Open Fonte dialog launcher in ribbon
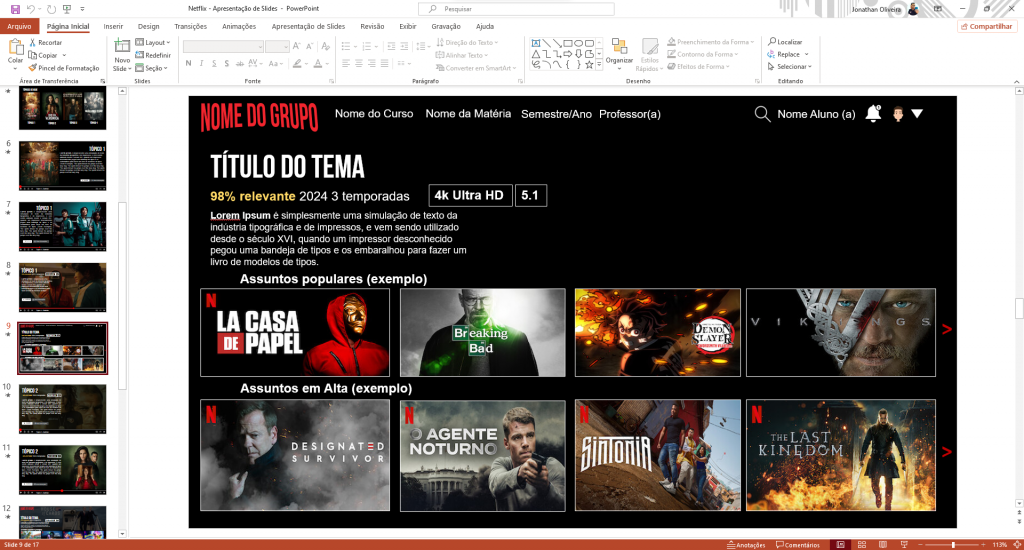Viewport: 1024px width, 550px height. [332, 82]
